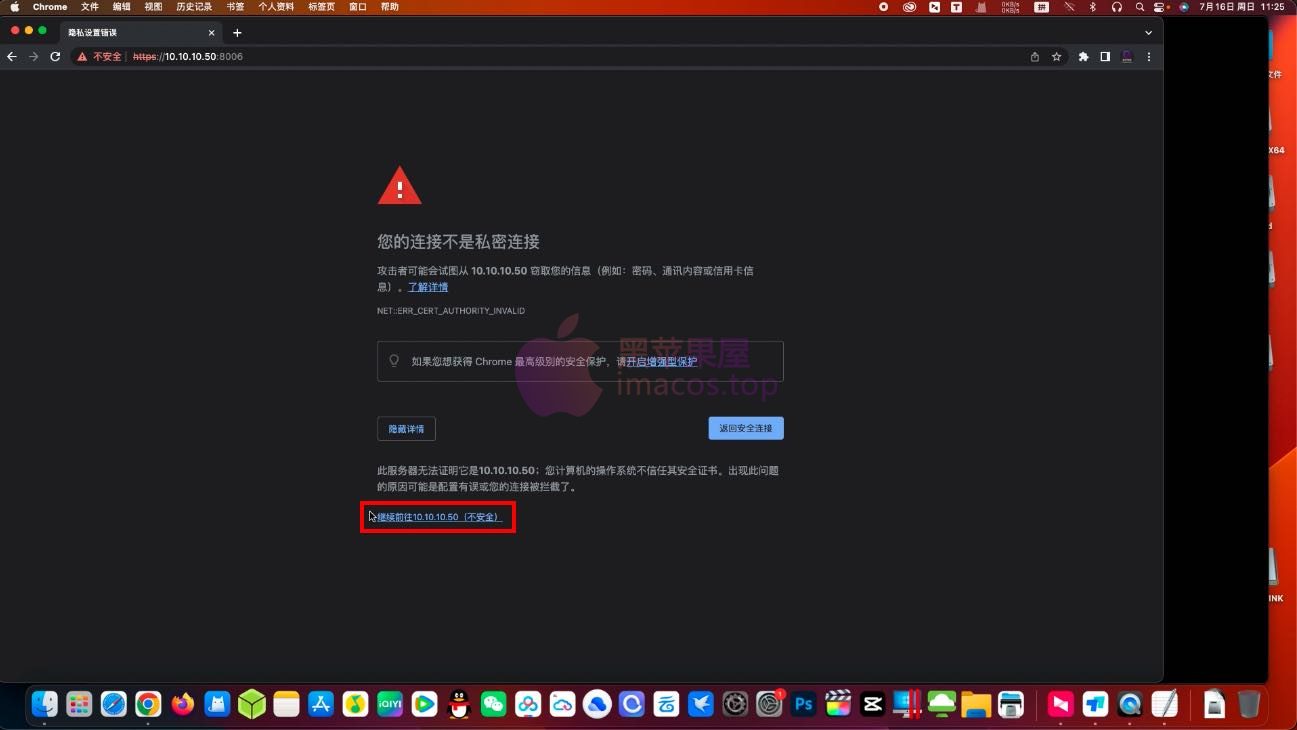1297x730 pixels.
Task: Open the 历史记录 menu
Action: 194,7
